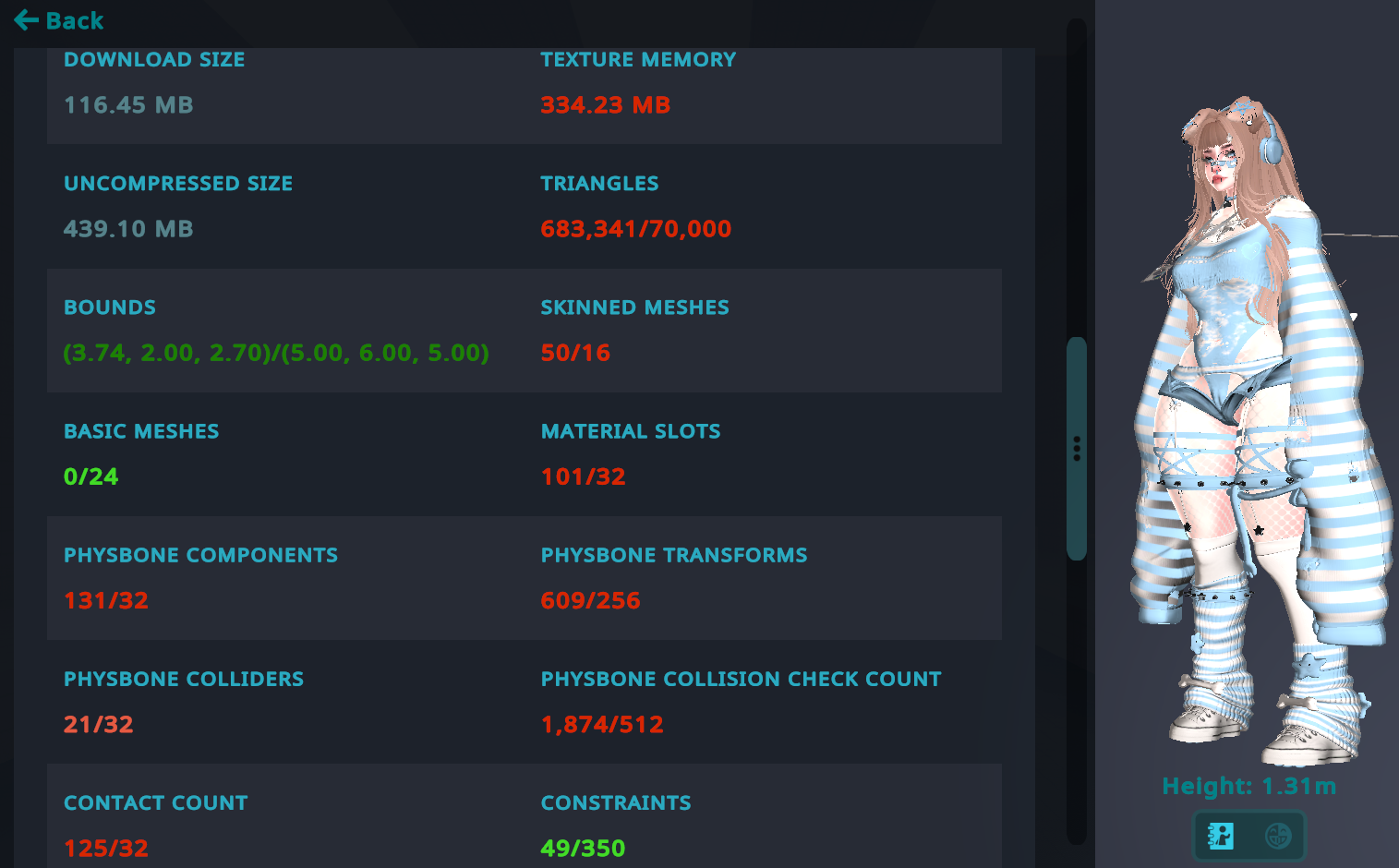Click the Skinned Meshes 50/16 value
Image resolution: width=1399 pixels, height=868 pixels.
coord(575,353)
